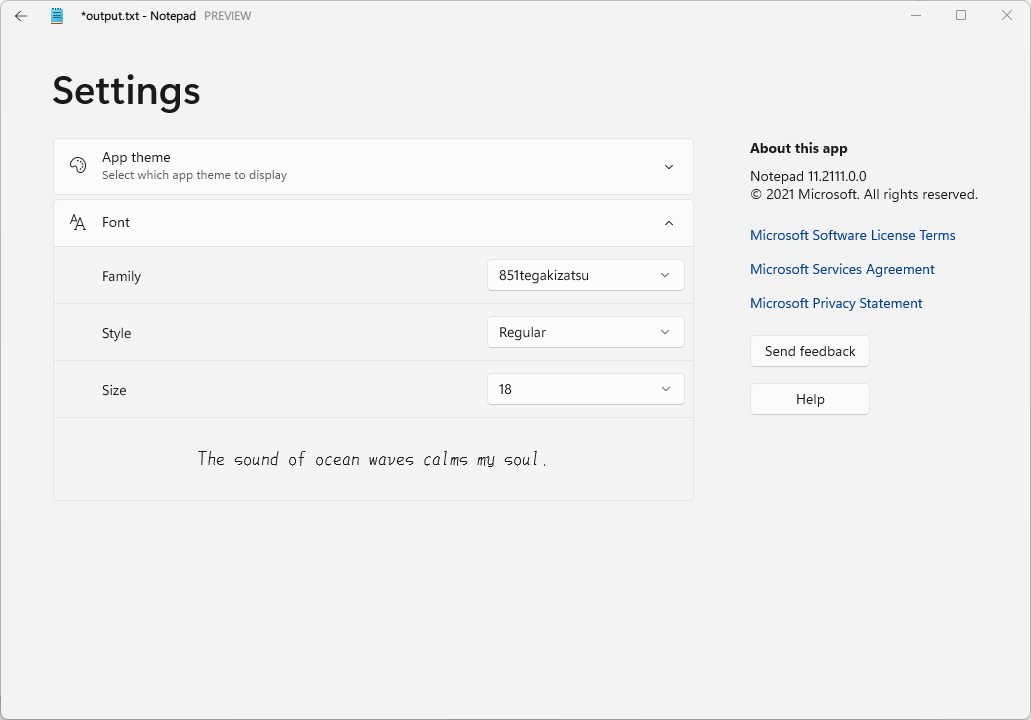Collapse the Font section chevron

point(669,224)
